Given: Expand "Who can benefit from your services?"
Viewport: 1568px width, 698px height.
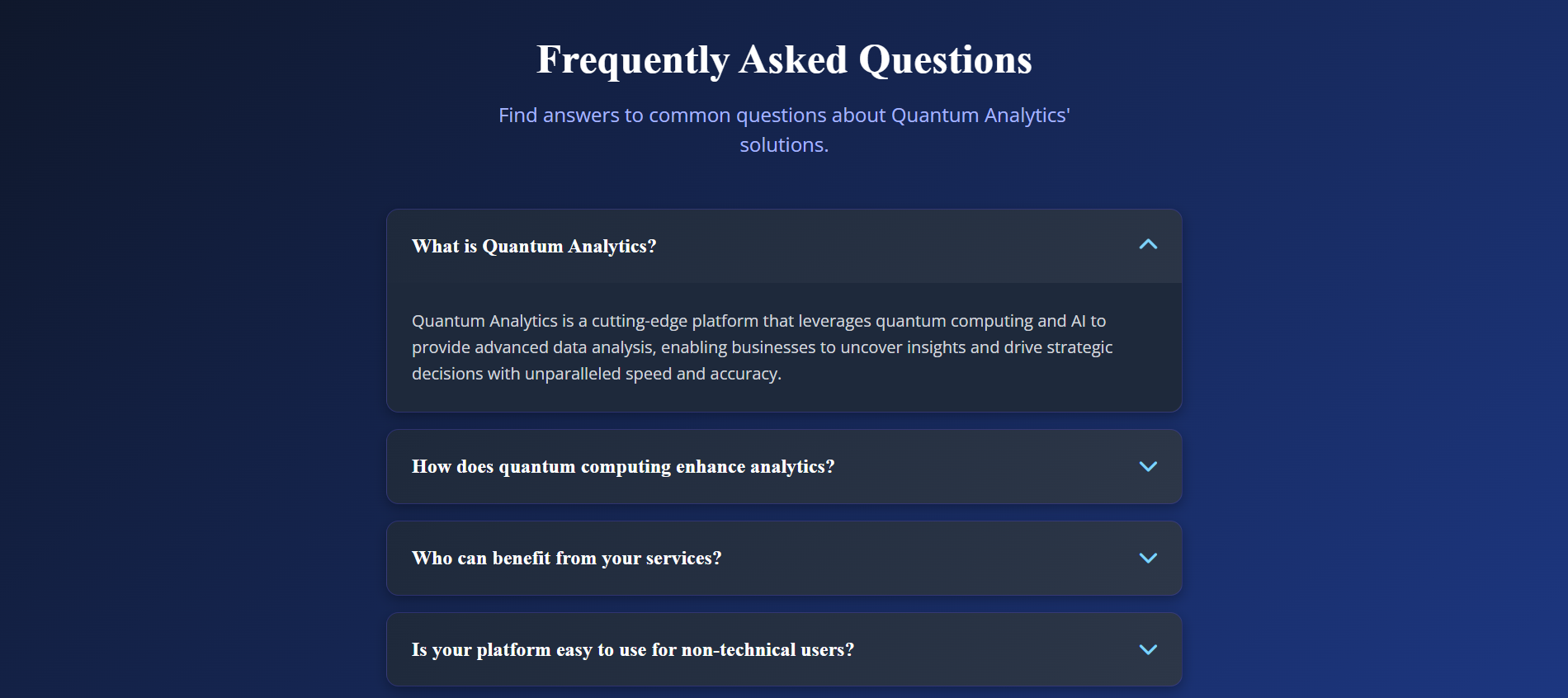Looking at the screenshot, I should [x=566, y=558].
